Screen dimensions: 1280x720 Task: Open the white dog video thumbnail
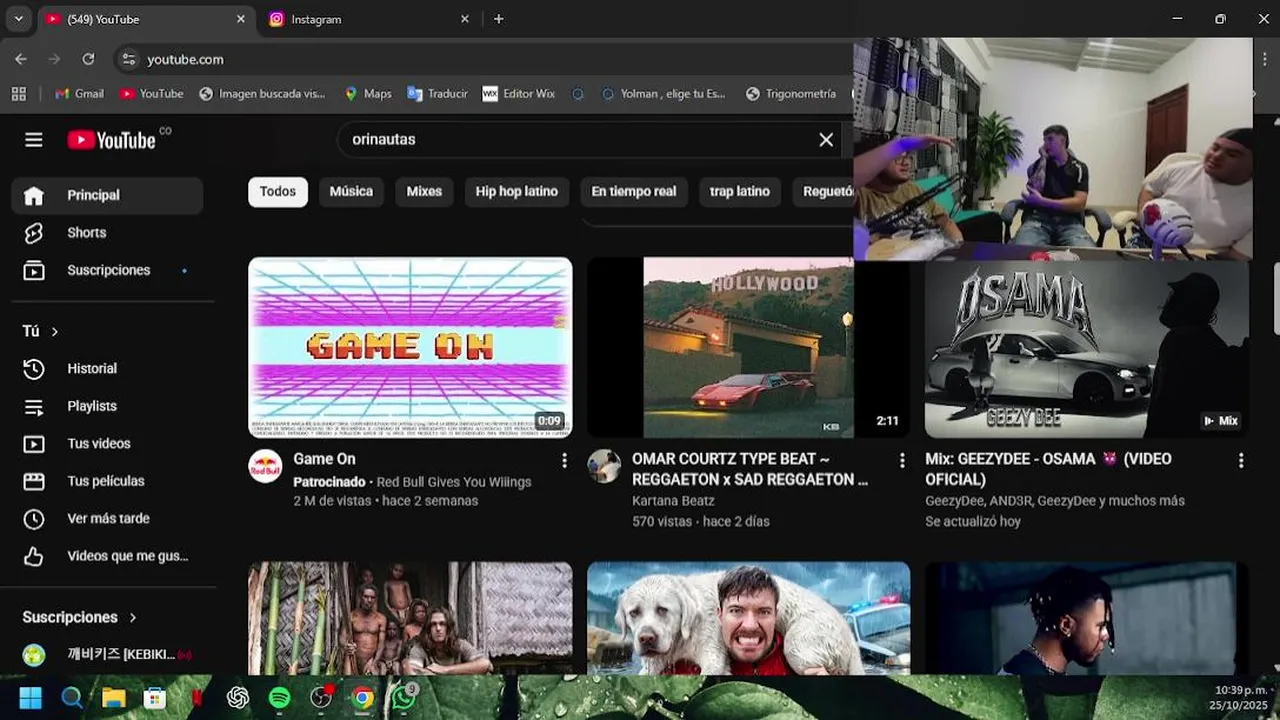coord(748,617)
